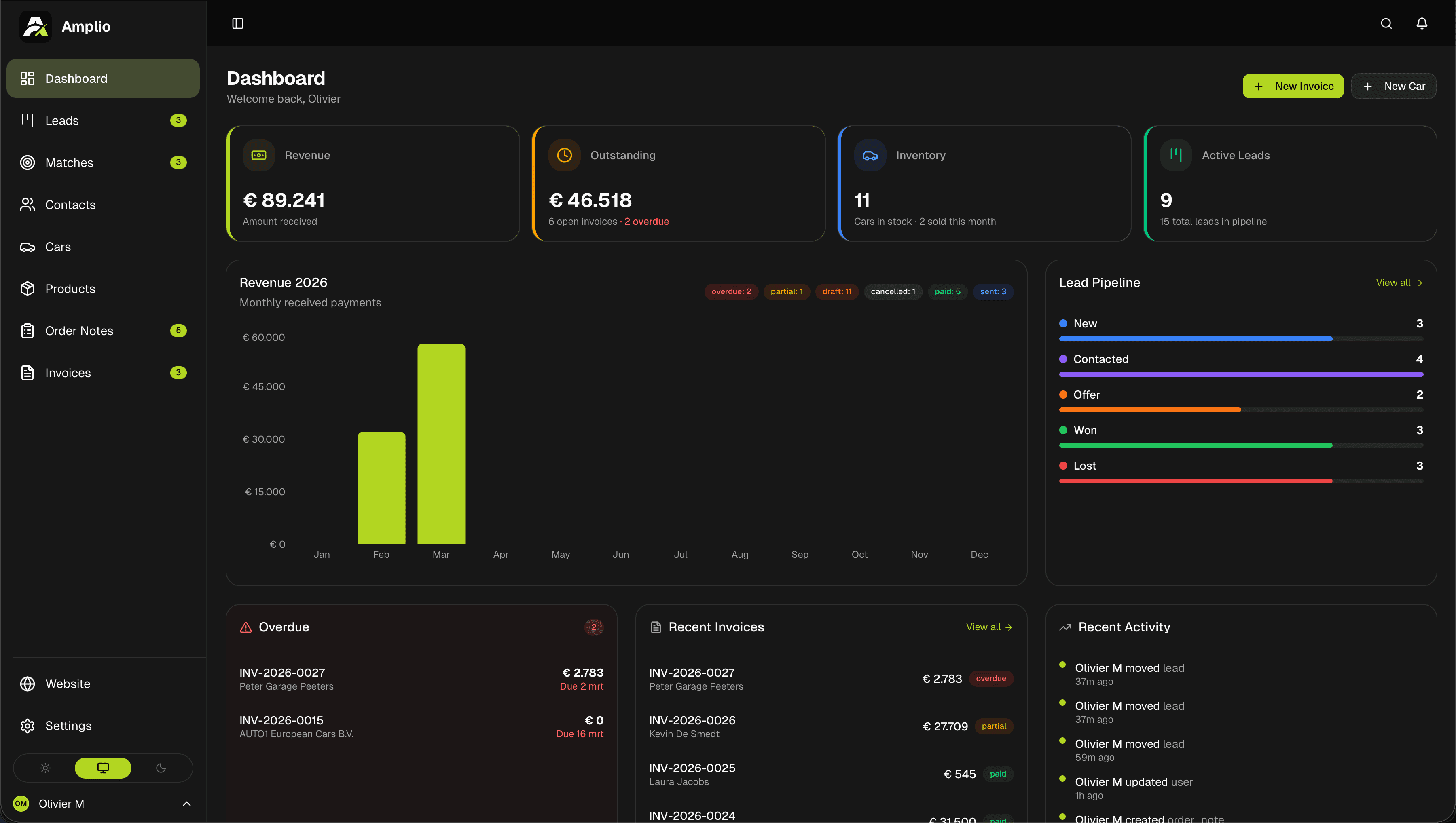Viewport: 1456px width, 823px height.
Task: Navigate to the Cars section
Action: 58,247
